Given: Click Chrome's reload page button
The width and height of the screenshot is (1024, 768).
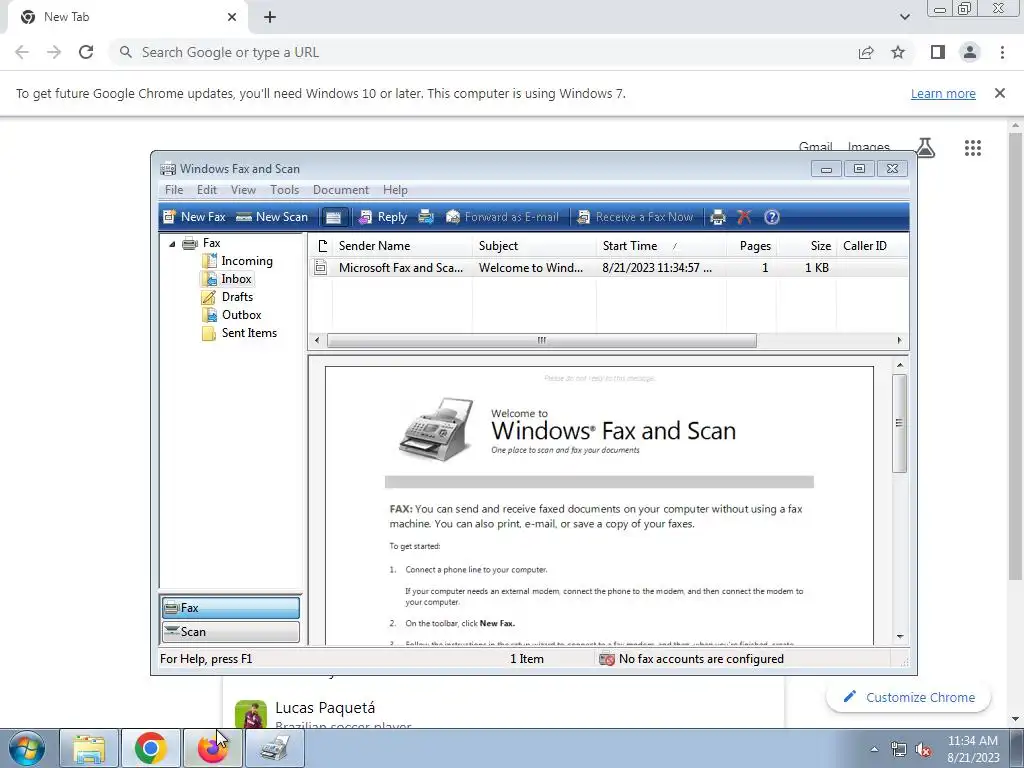Looking at the screenshot, I should click(x=86, y=52).
